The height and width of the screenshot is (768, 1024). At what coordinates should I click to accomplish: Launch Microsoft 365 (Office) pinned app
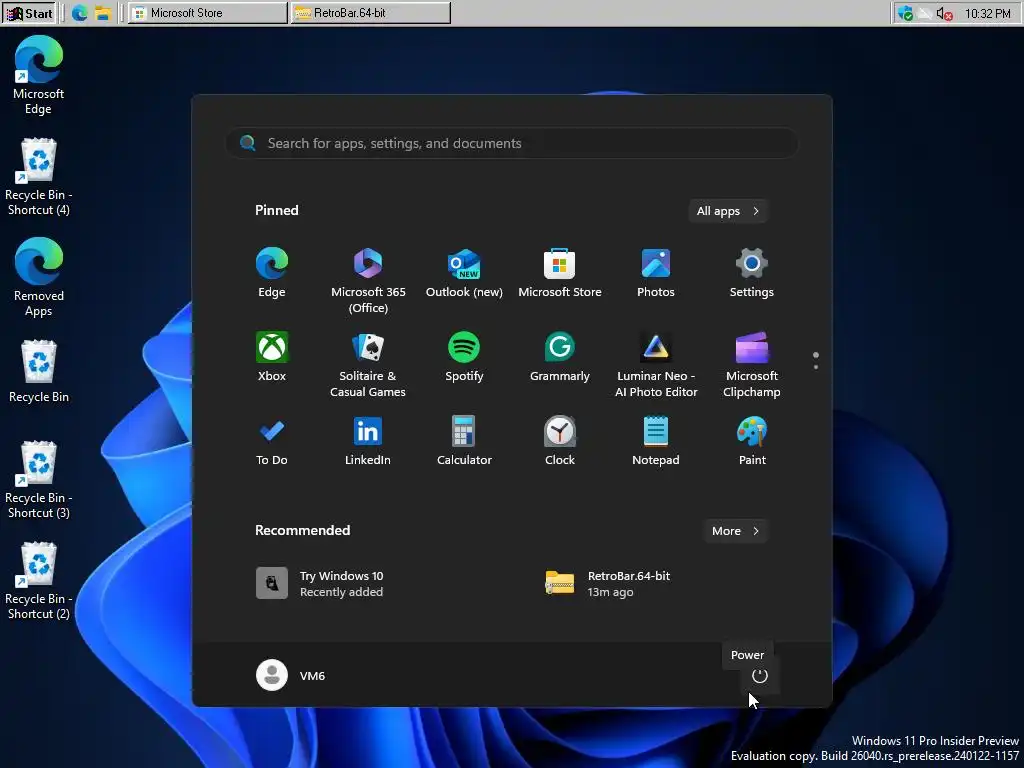(368, 281)
